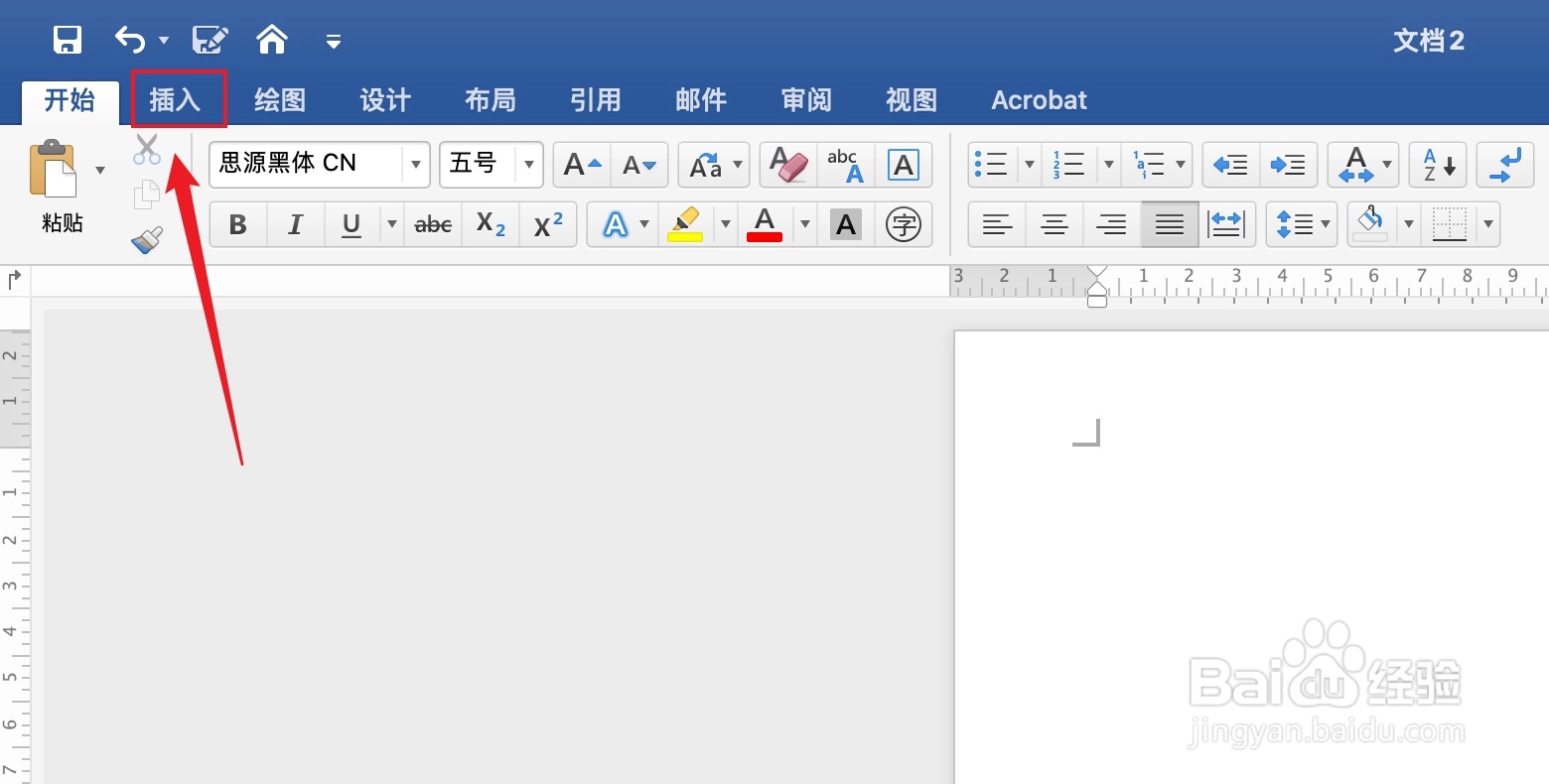Increase the paragraph indent

point(1289,165)
